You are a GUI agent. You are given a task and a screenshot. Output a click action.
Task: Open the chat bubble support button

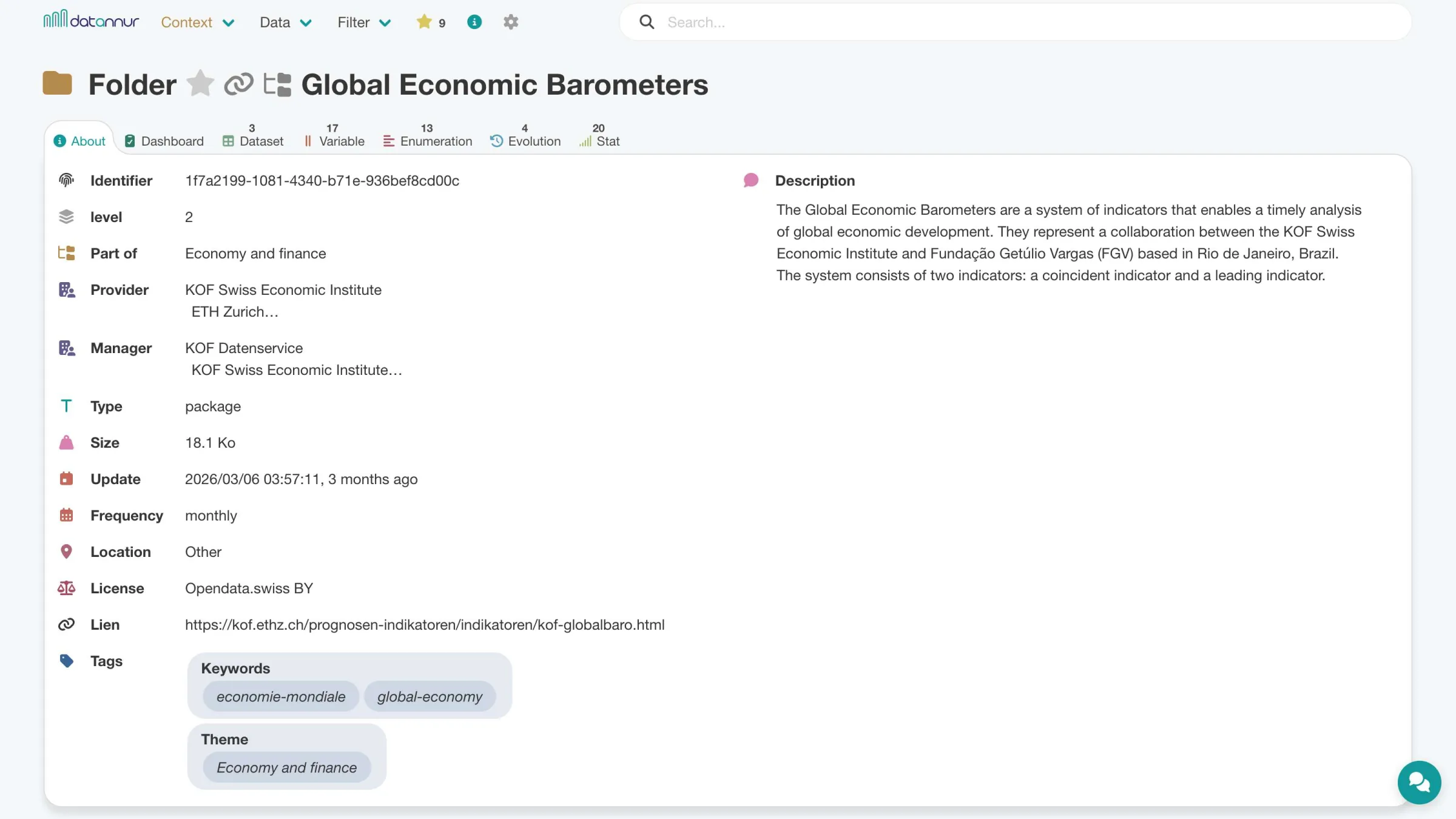(1420, 783)
